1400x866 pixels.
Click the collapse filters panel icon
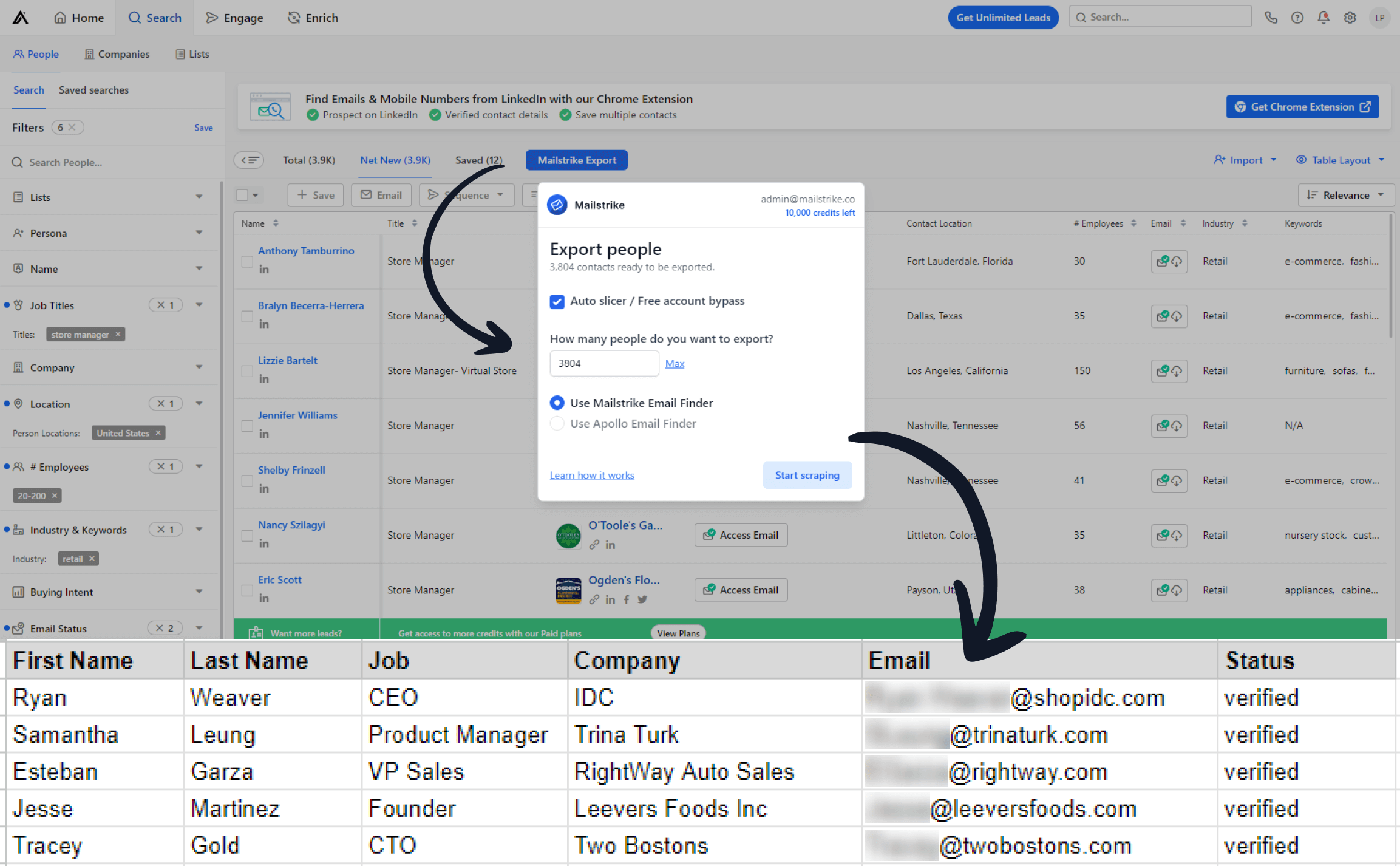[249, 160]
